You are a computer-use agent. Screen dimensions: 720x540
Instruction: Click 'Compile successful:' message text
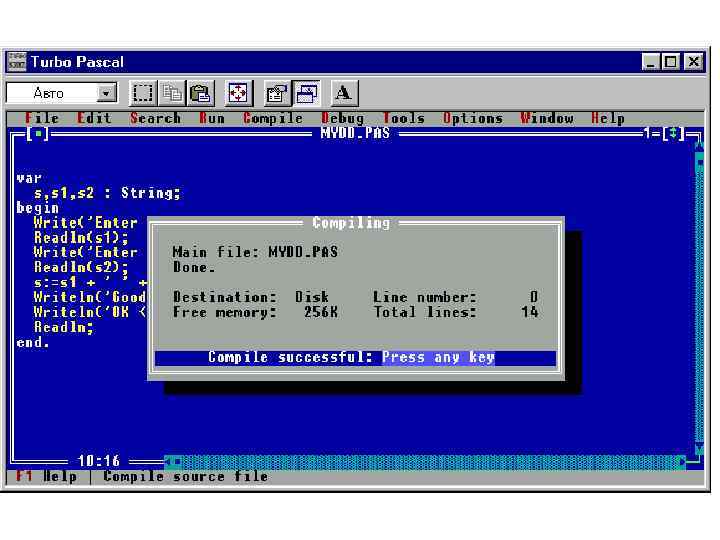tap(290, 357)
